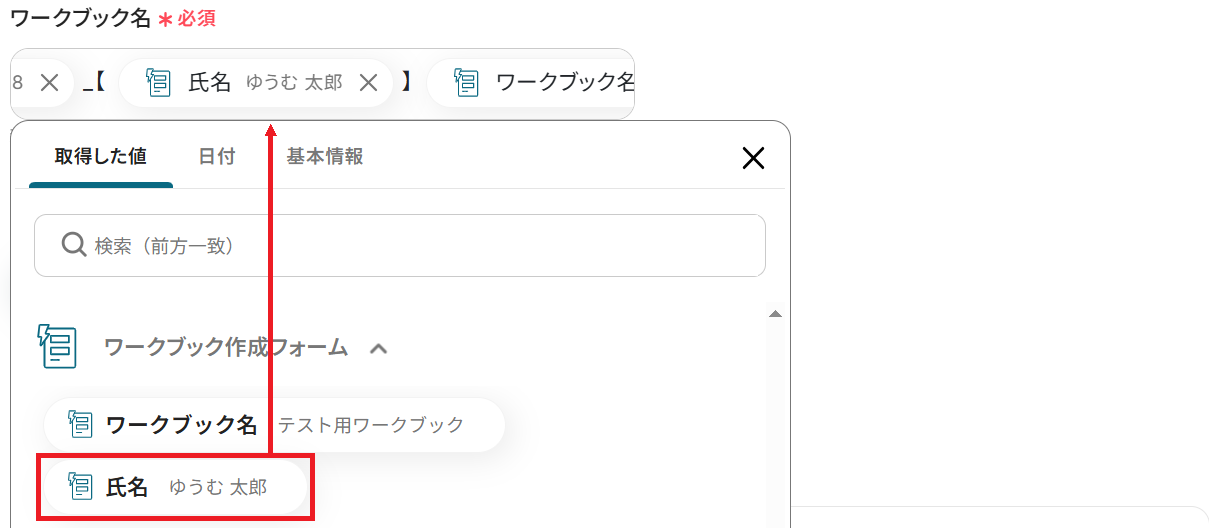This screenshot has width=1212, height=528.
Task: Switch to the 日付 tab
Action: pos(216,157)
